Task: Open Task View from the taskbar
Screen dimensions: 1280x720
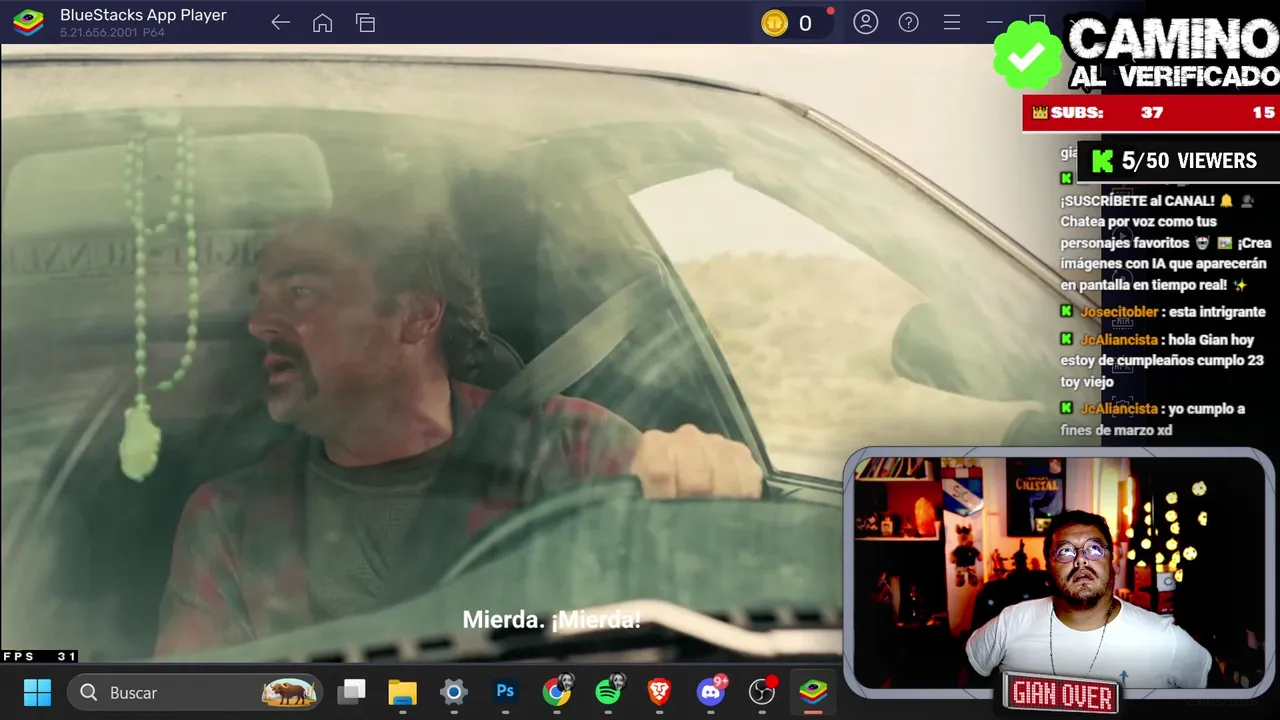Action: (x=351, y=692)
